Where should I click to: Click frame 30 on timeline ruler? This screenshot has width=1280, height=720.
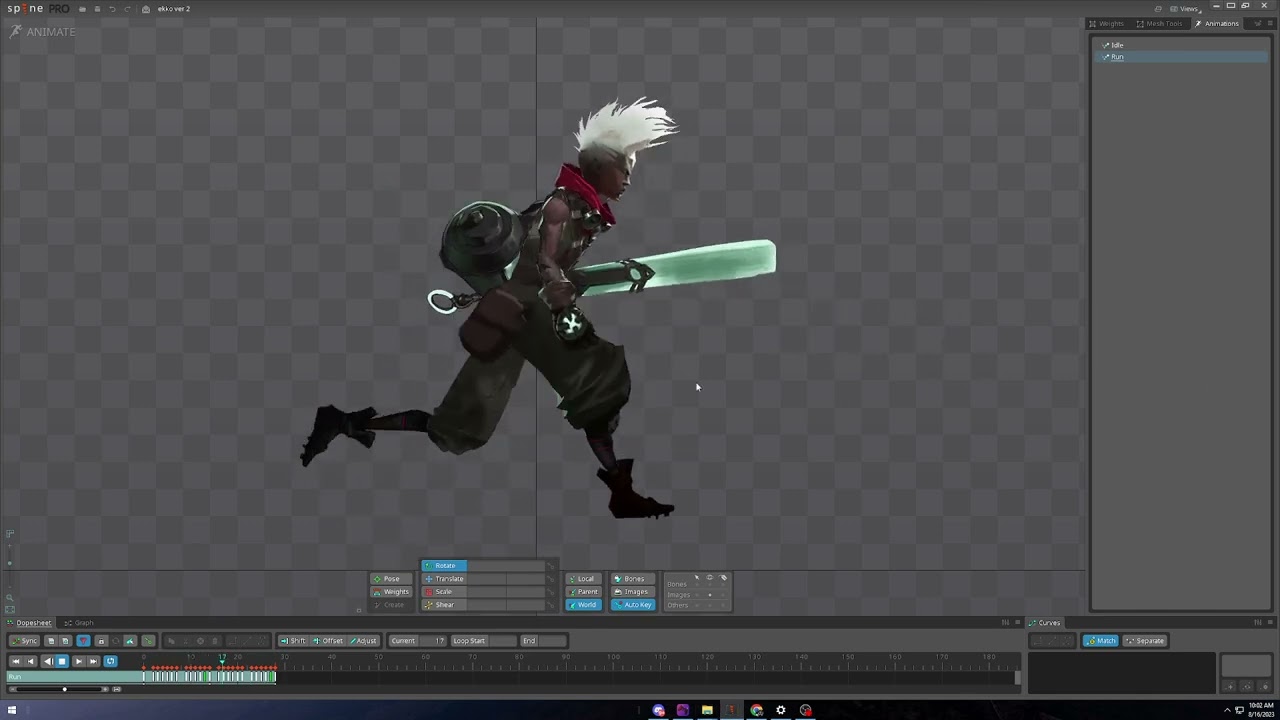pyautogui.click(x=285, y=657)
